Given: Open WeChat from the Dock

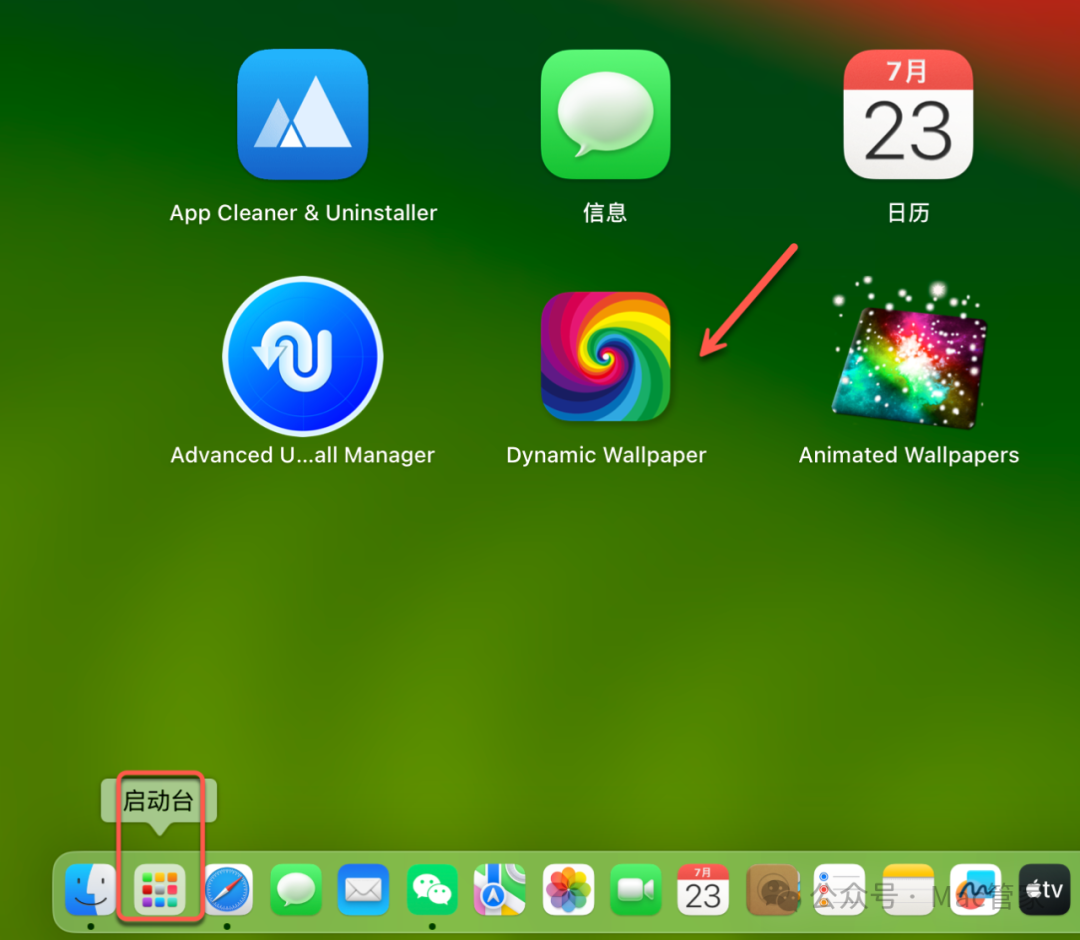Looking at the screenshot, I should (x=432, y=889).
